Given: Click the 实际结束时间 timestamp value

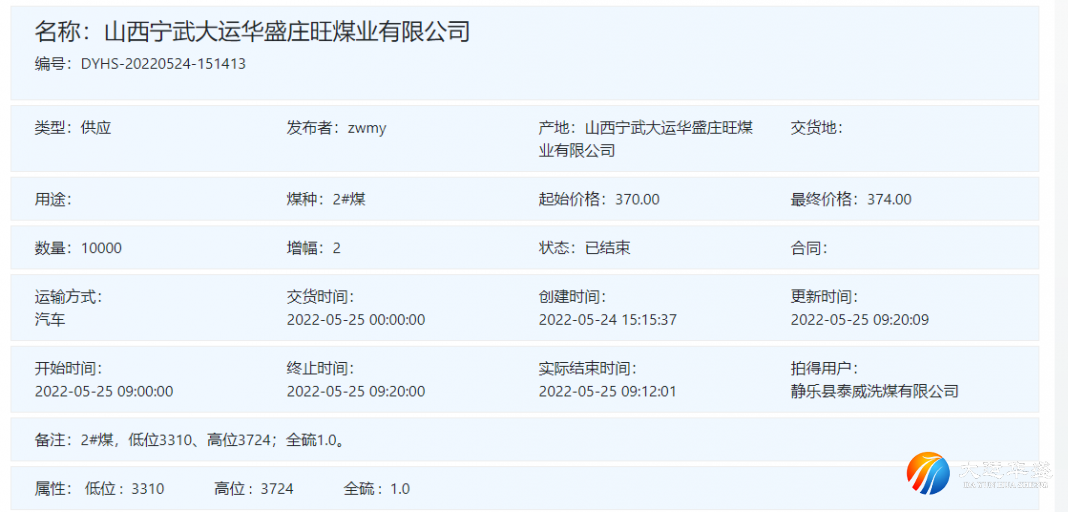Looking at the screenshot, I should (x=607, y=391).
